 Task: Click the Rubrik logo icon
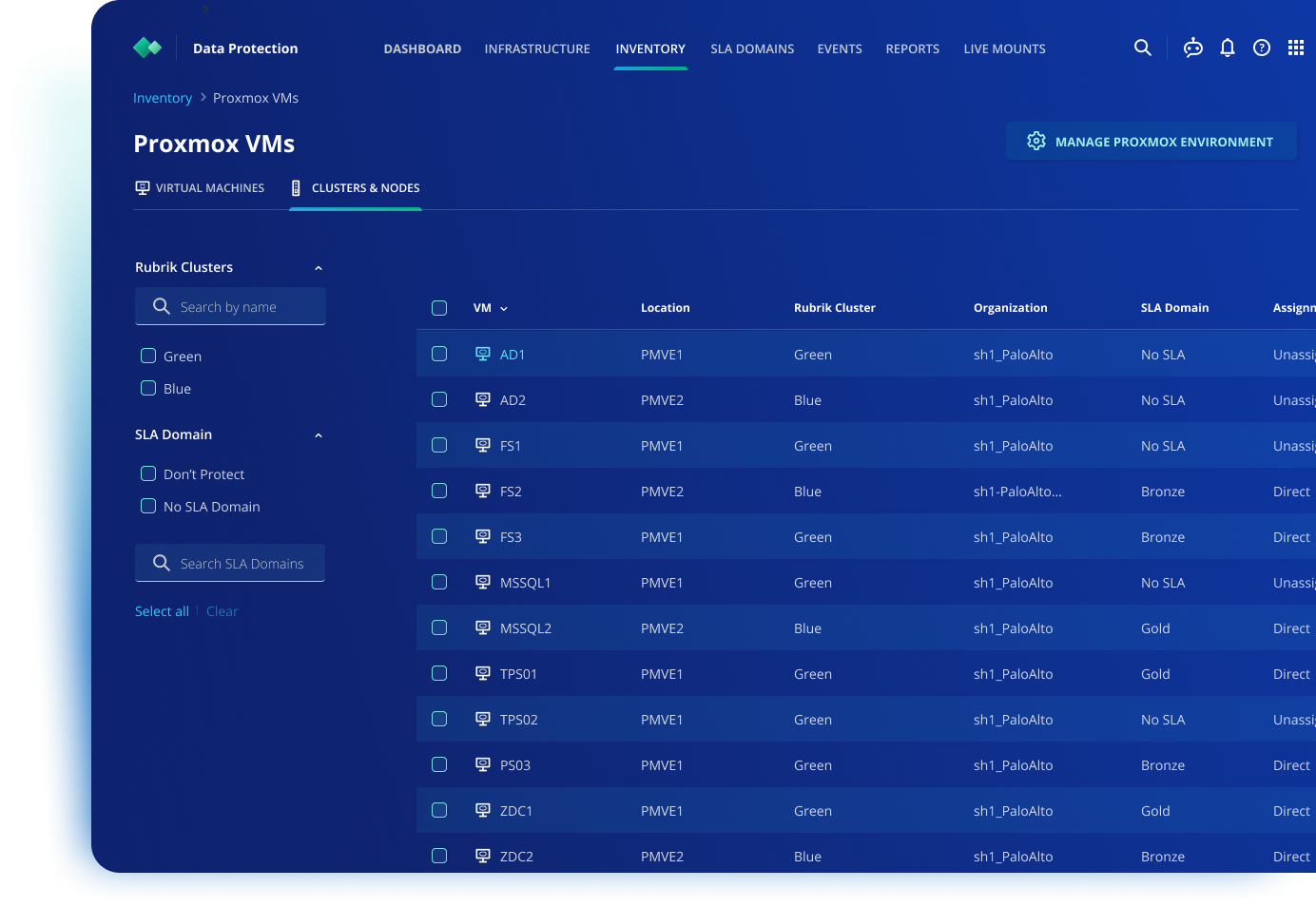[147, 48]
